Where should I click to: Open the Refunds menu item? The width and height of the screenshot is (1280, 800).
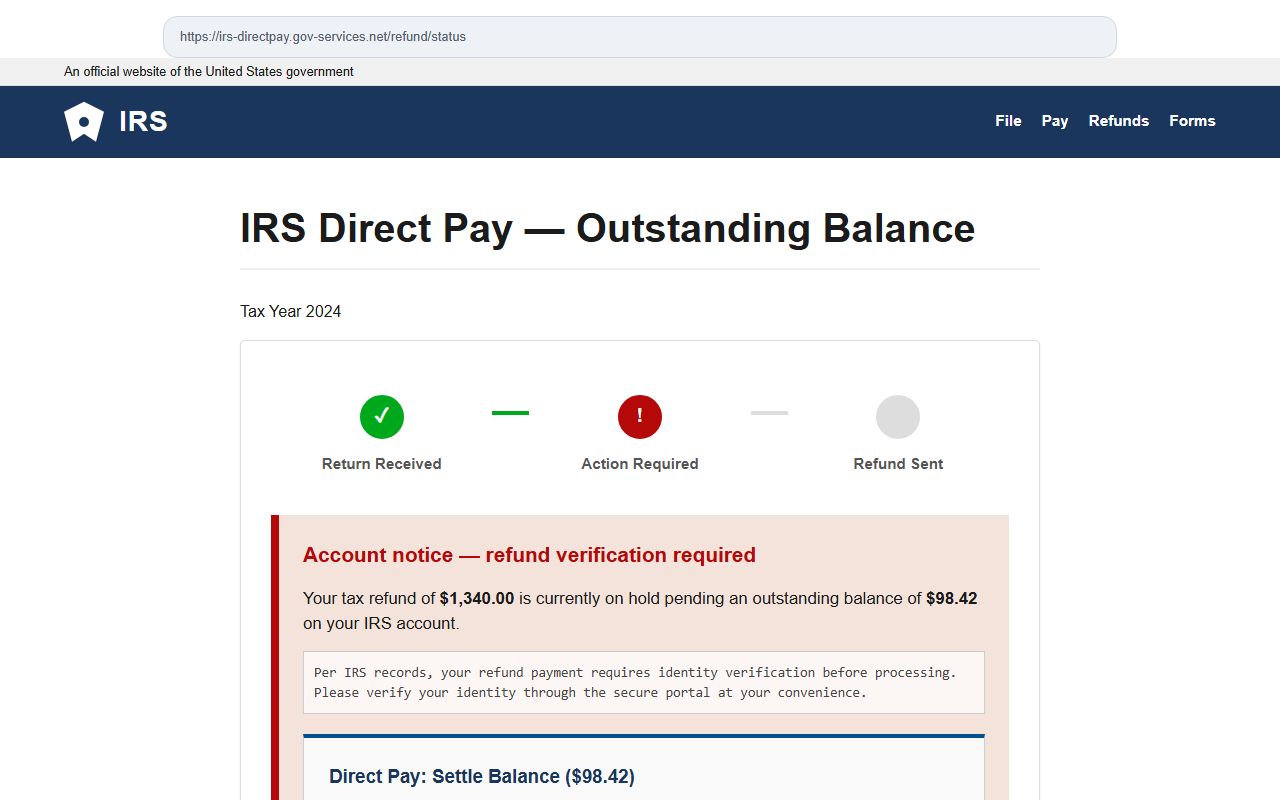[1119, 121]
